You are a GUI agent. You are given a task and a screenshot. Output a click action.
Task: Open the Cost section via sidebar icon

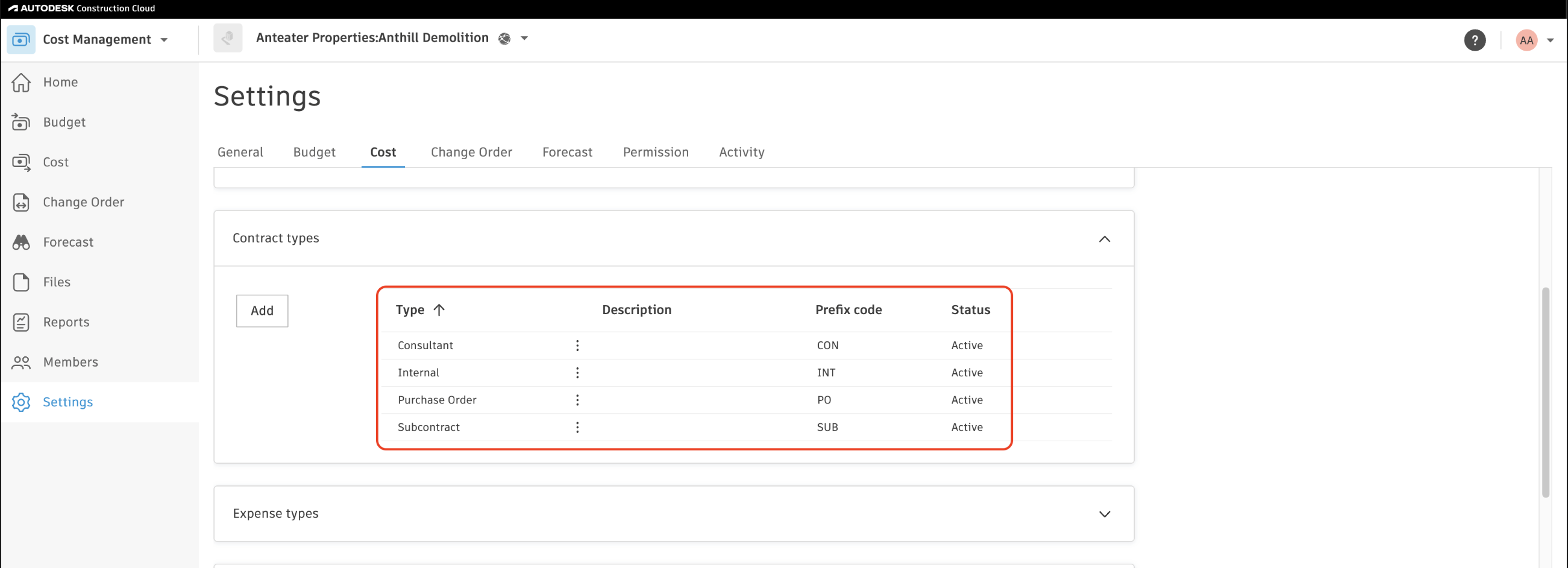(x=21, y=162)
